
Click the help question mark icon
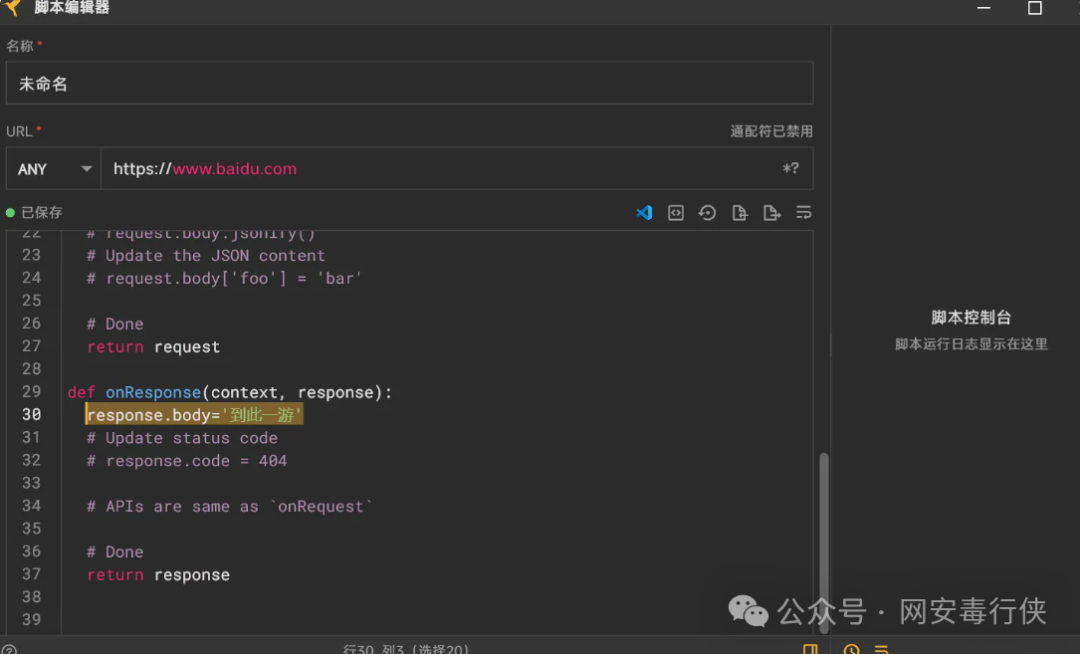[x=8, y=649]
